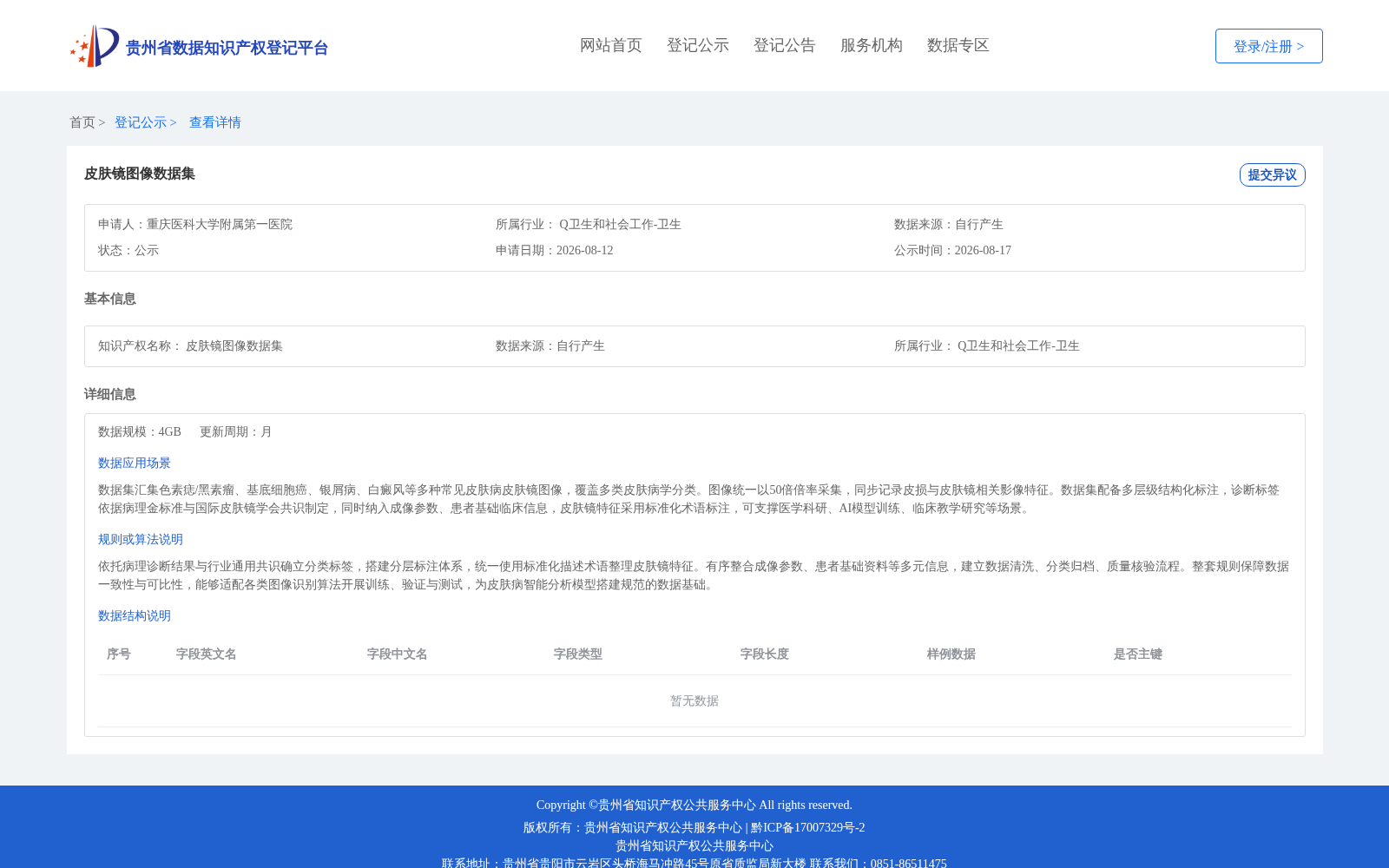Select 数据专区 in top navigation

[958, 45]
